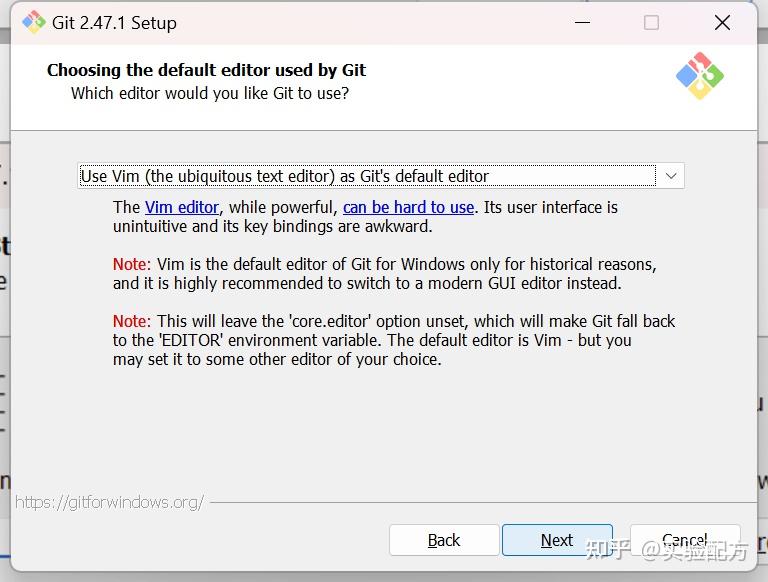Screen dimensions: 768x582
Task: Close the Git 2.47.1 Setup window
Action: pos(722,23)
